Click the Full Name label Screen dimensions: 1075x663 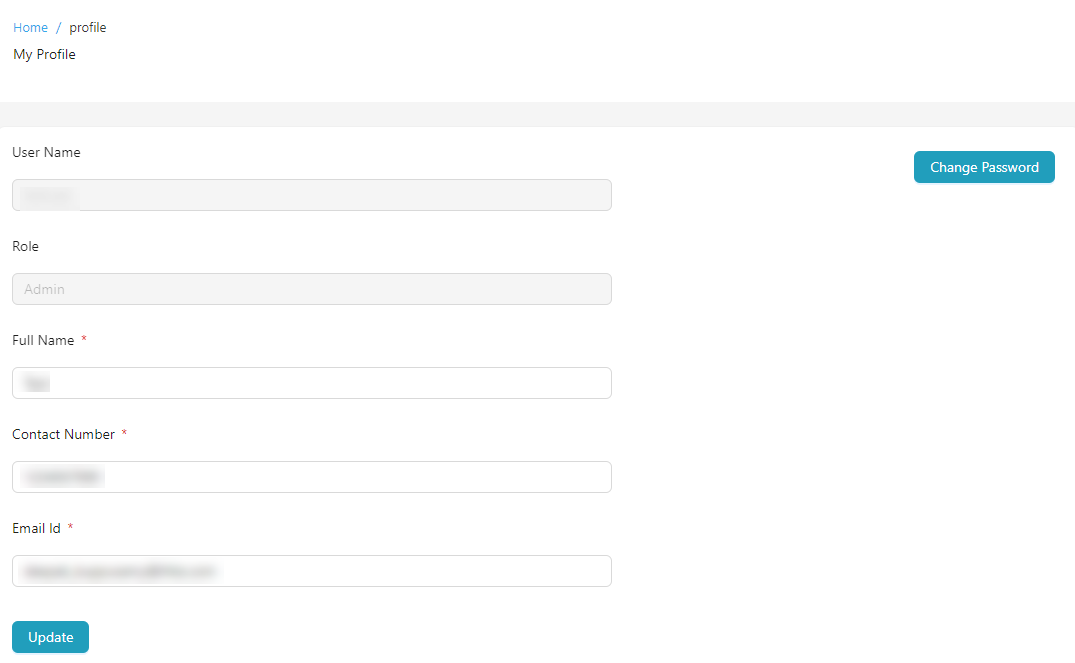click(43, 341)
